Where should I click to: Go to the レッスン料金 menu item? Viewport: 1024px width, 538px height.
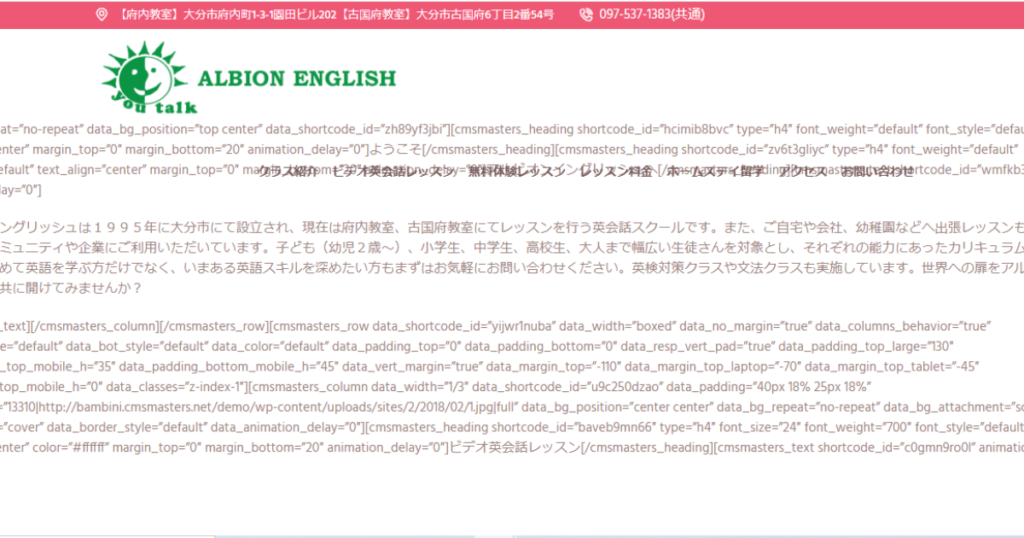(616, 171)
